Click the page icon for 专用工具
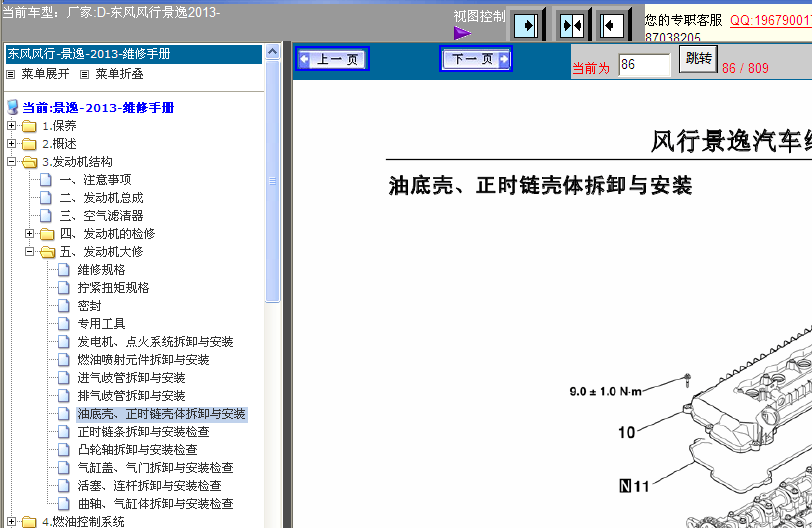Viewport: 812px width, 528px height. [x=64, y=324]
